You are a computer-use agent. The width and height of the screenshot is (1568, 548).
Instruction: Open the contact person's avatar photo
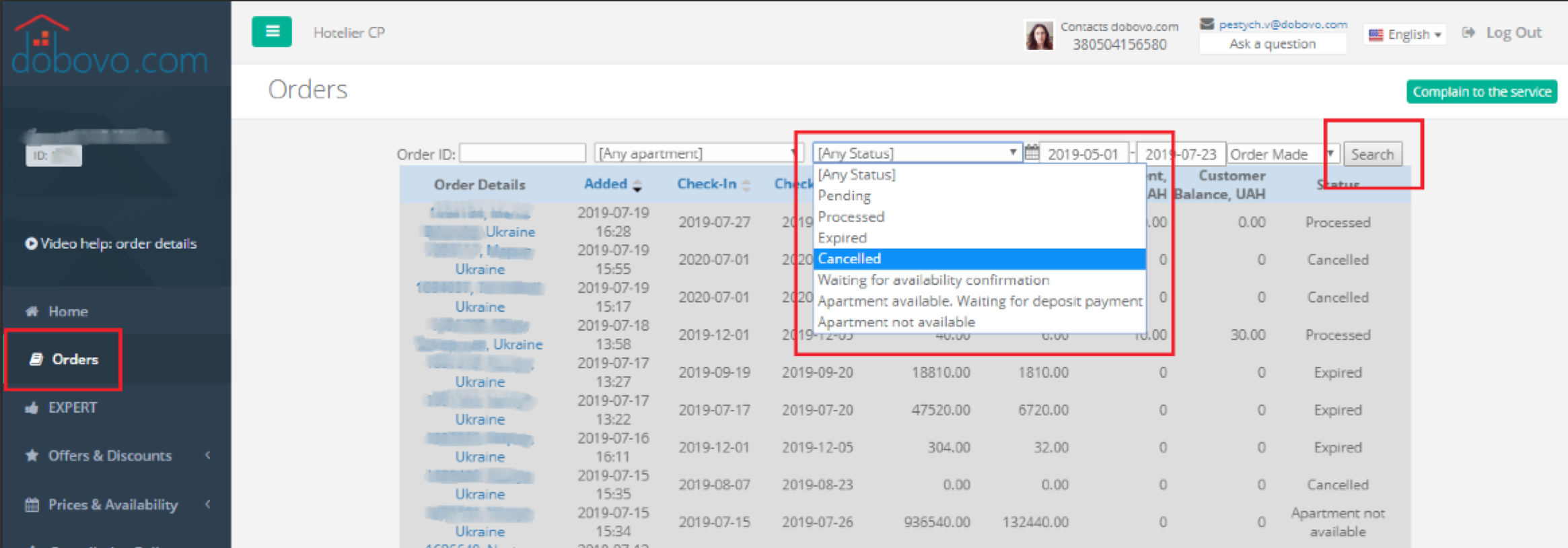pyautogui.click(x=1039, y=35)
